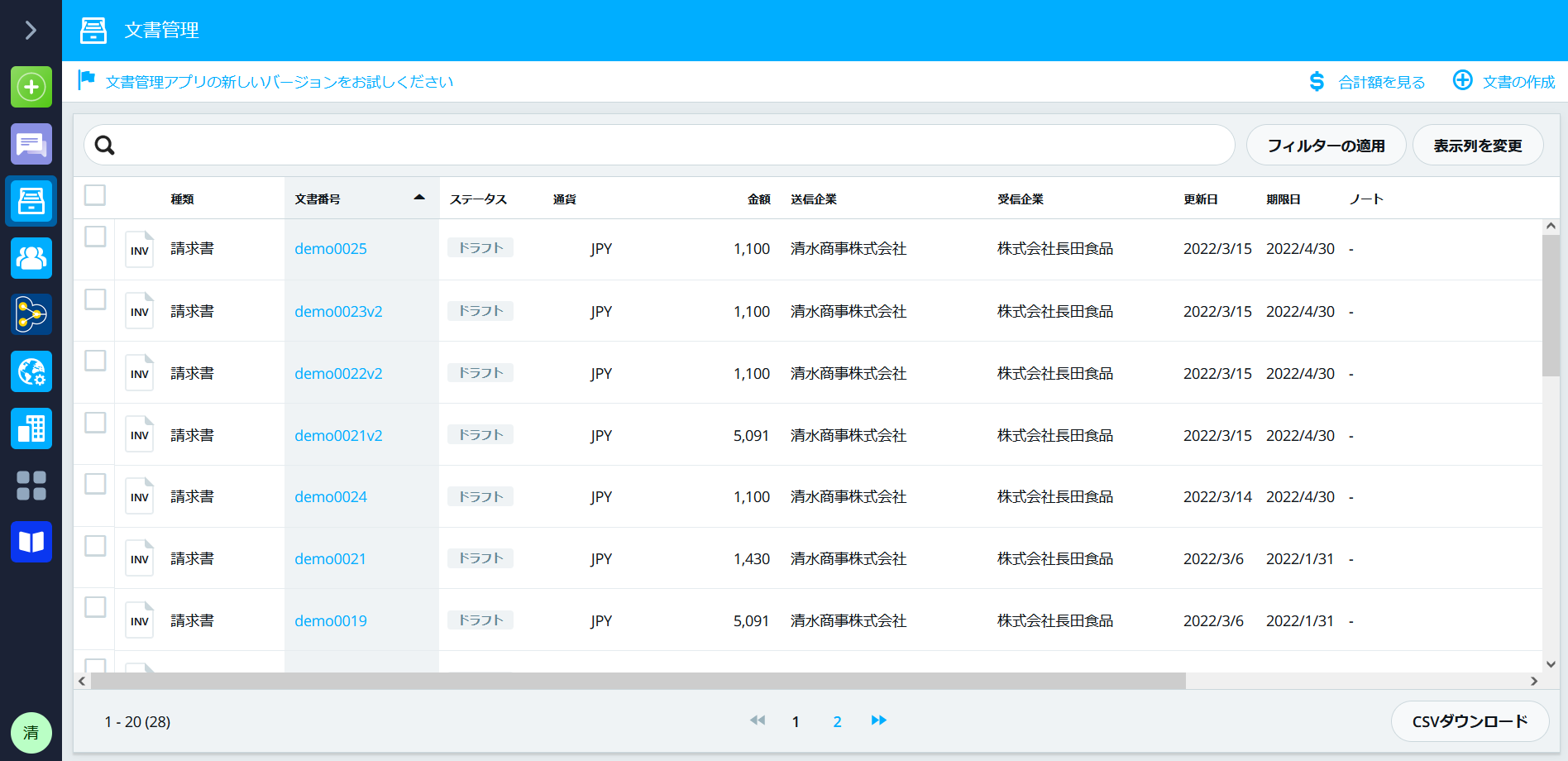Open the 合計額を見る link
The width and height of the screenshot is (1568, 761).
[1381, 82]
